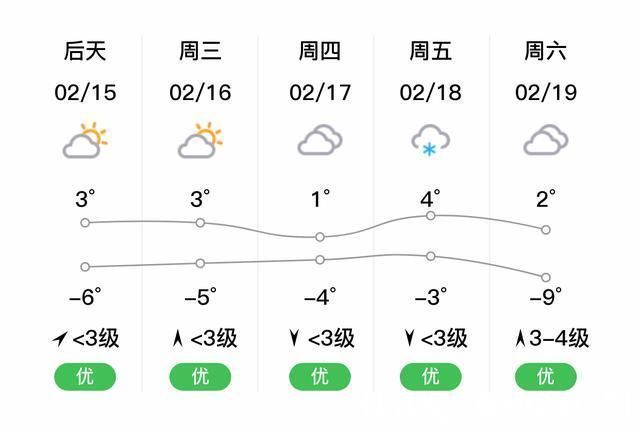Click the wind direction arrow under 周四
Image resolution: width=640 pixels, height=427 pixels.
[293, 339]
